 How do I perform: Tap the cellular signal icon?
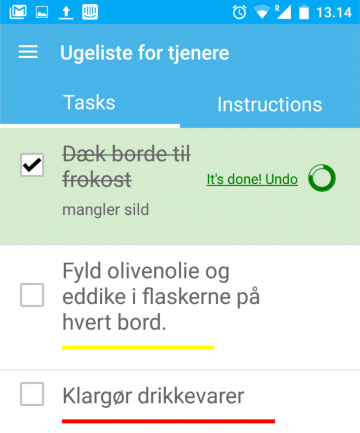click(x=283, y=12)
